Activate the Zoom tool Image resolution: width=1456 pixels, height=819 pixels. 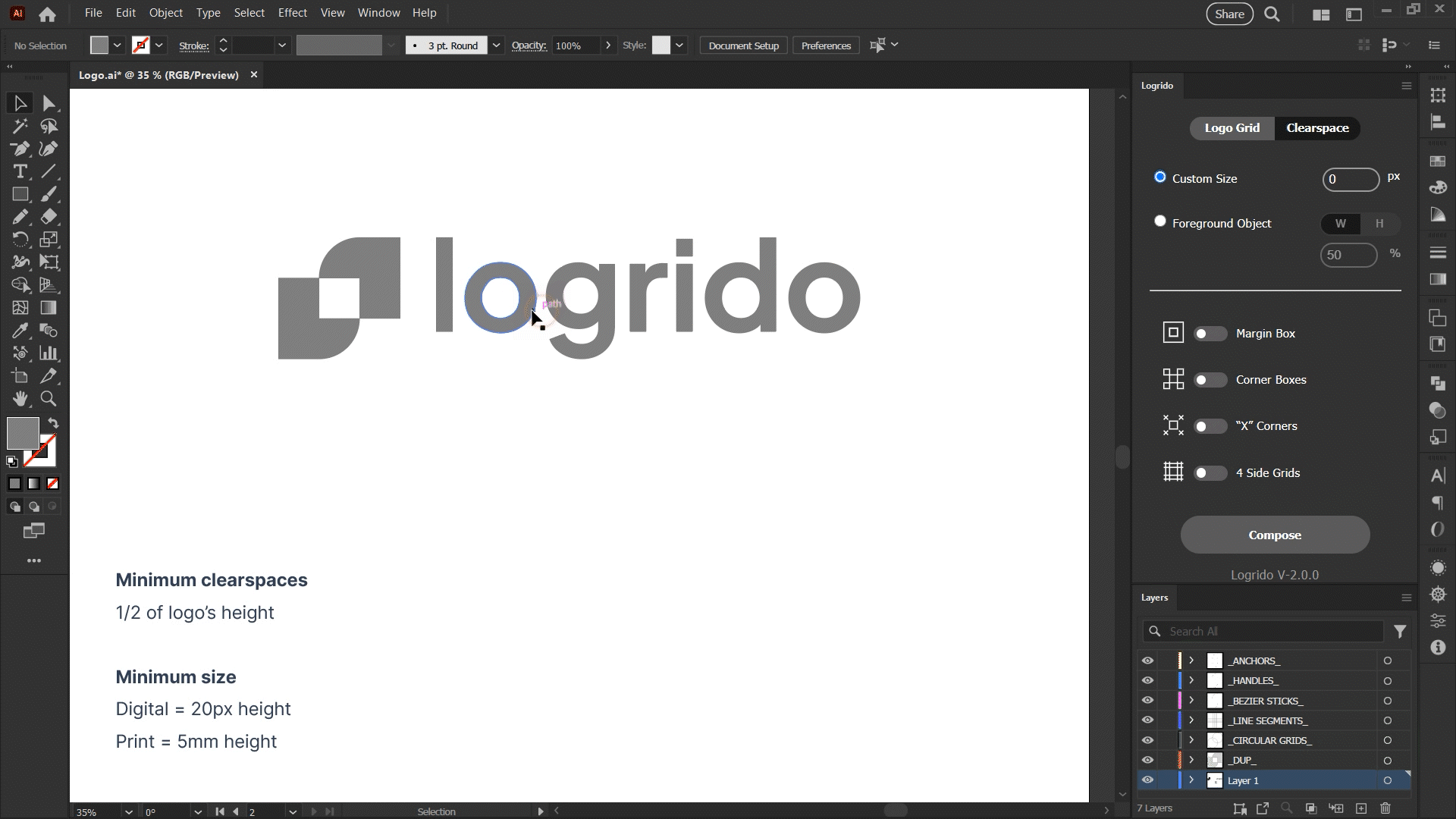click(49, 399)
